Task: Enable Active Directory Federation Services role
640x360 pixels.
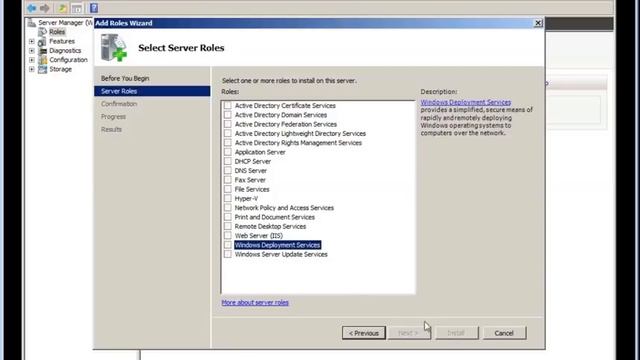Action: pyautogui.click(x=228, y=124)
